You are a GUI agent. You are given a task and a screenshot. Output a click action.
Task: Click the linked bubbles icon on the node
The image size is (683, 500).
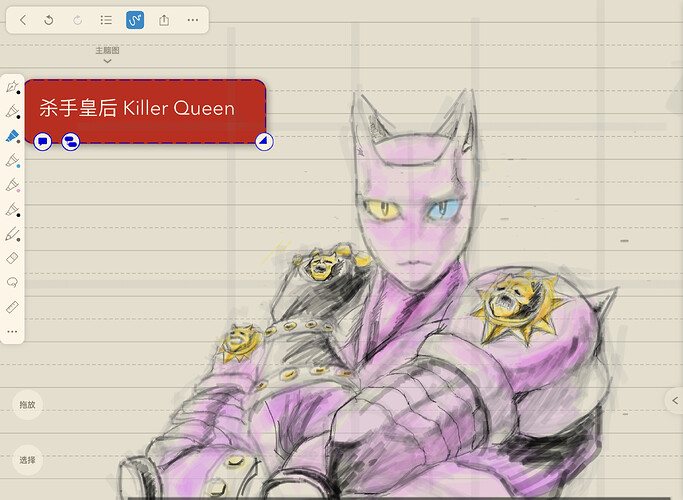click(71, 142)
